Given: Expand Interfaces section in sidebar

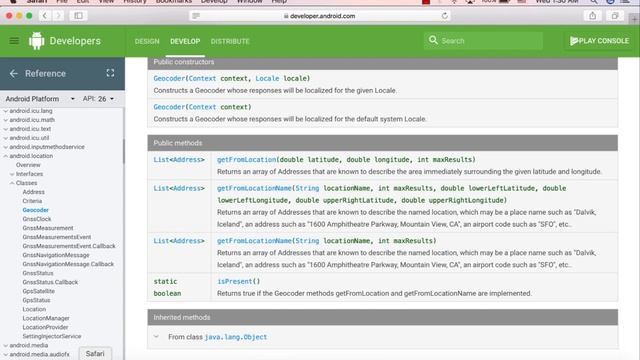Looking at the screenshot, I should [12, 174].
